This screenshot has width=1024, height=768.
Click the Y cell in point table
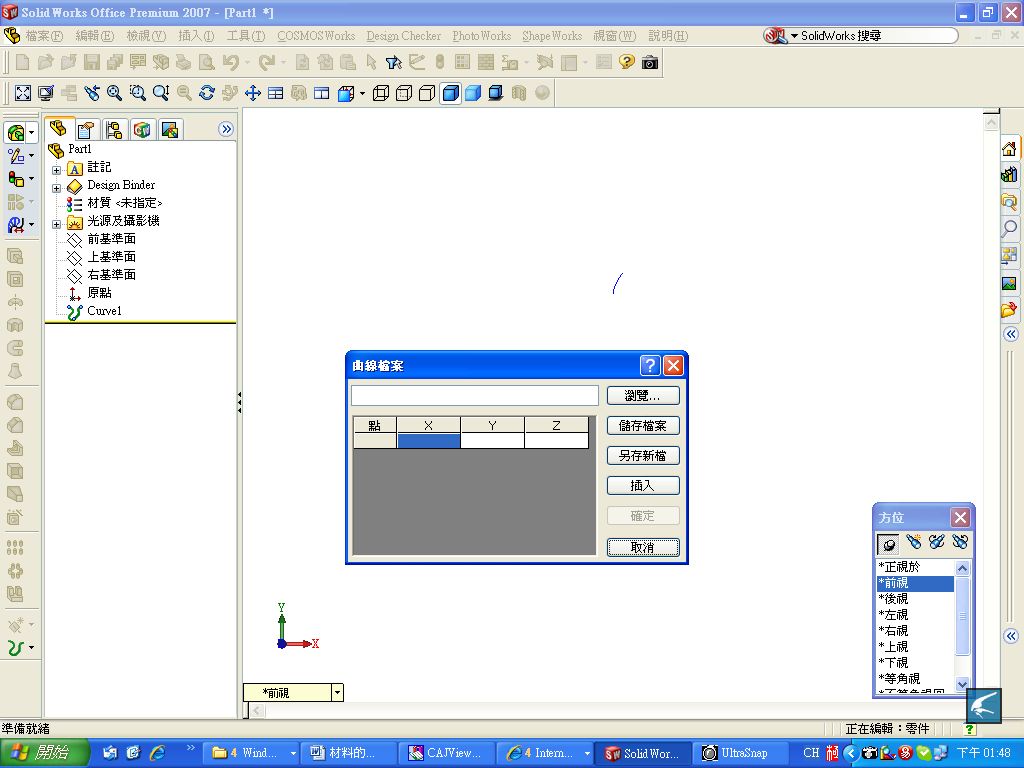(492, 441)
